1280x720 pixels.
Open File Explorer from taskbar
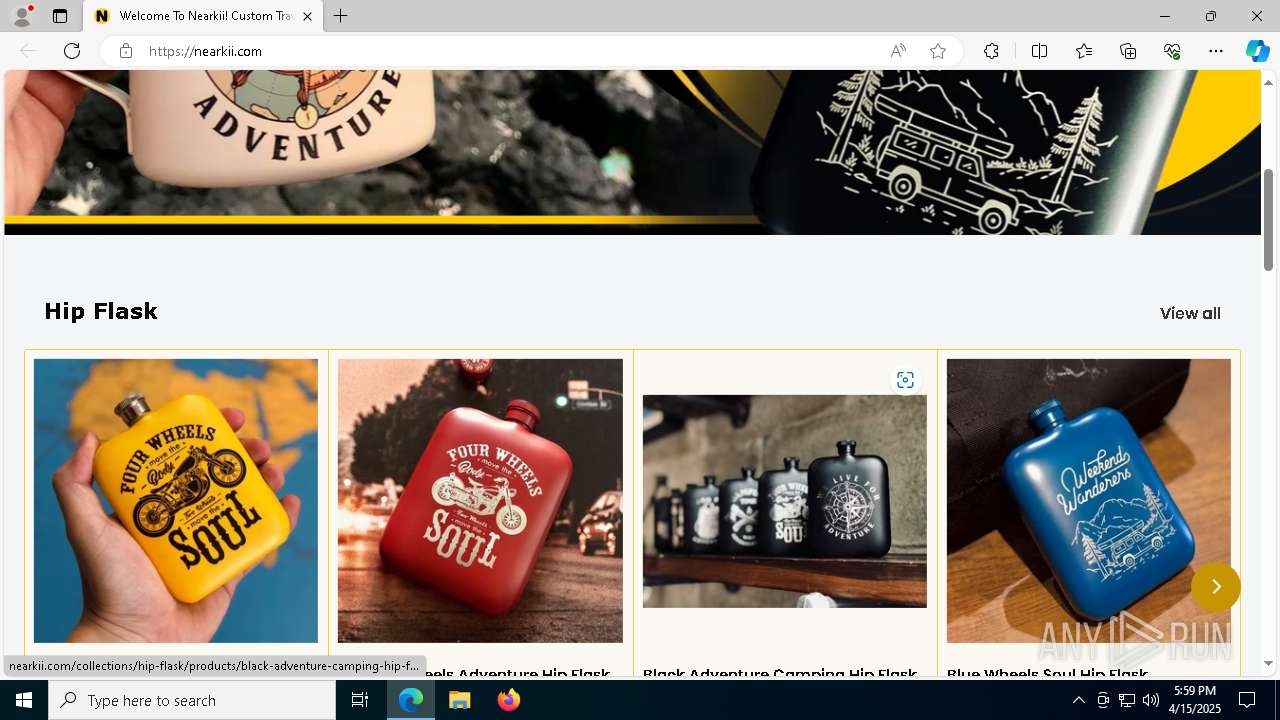tap(460, 700)
